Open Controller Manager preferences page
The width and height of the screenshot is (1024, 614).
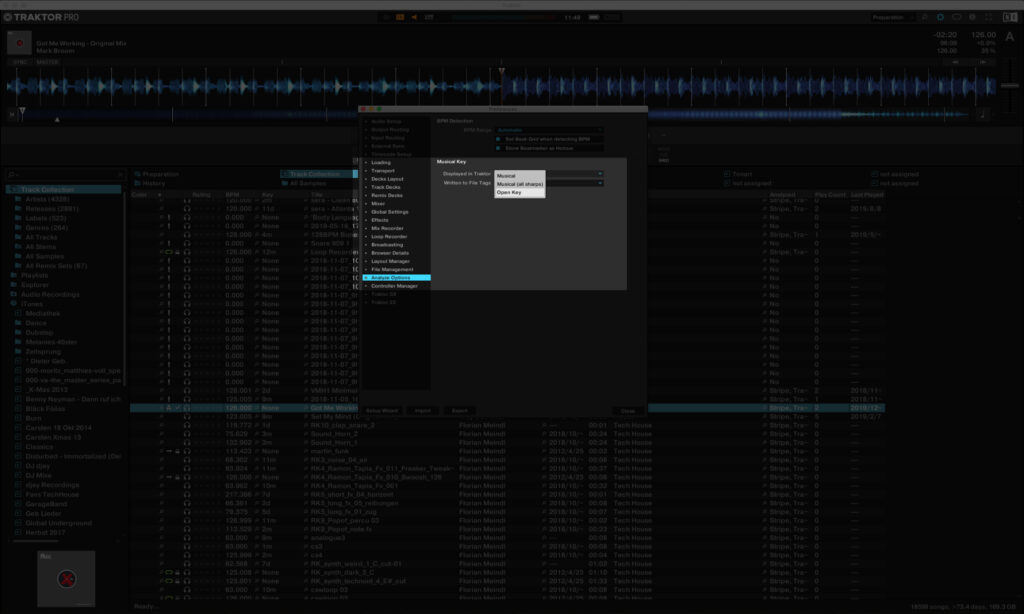tap(394, 286)
